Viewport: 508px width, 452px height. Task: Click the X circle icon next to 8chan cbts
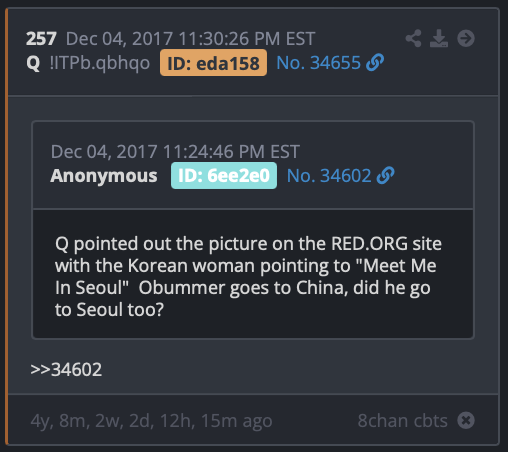(x=466, y=420)
